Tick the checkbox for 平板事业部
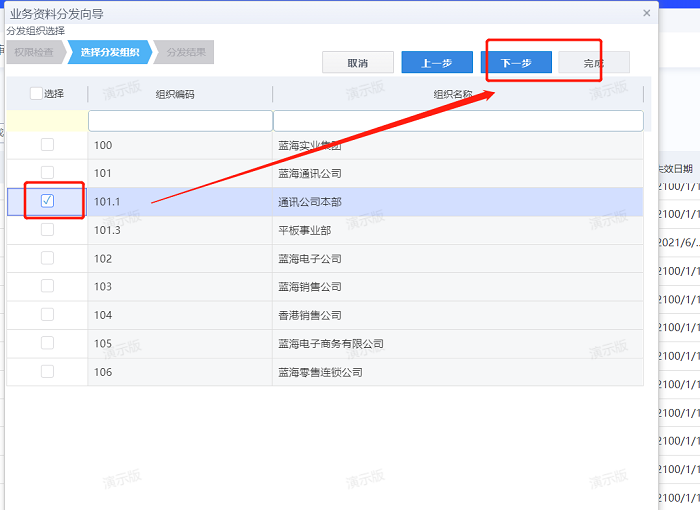Image resolution: width=700 pixels, height=510 pixels. point(47,230)
